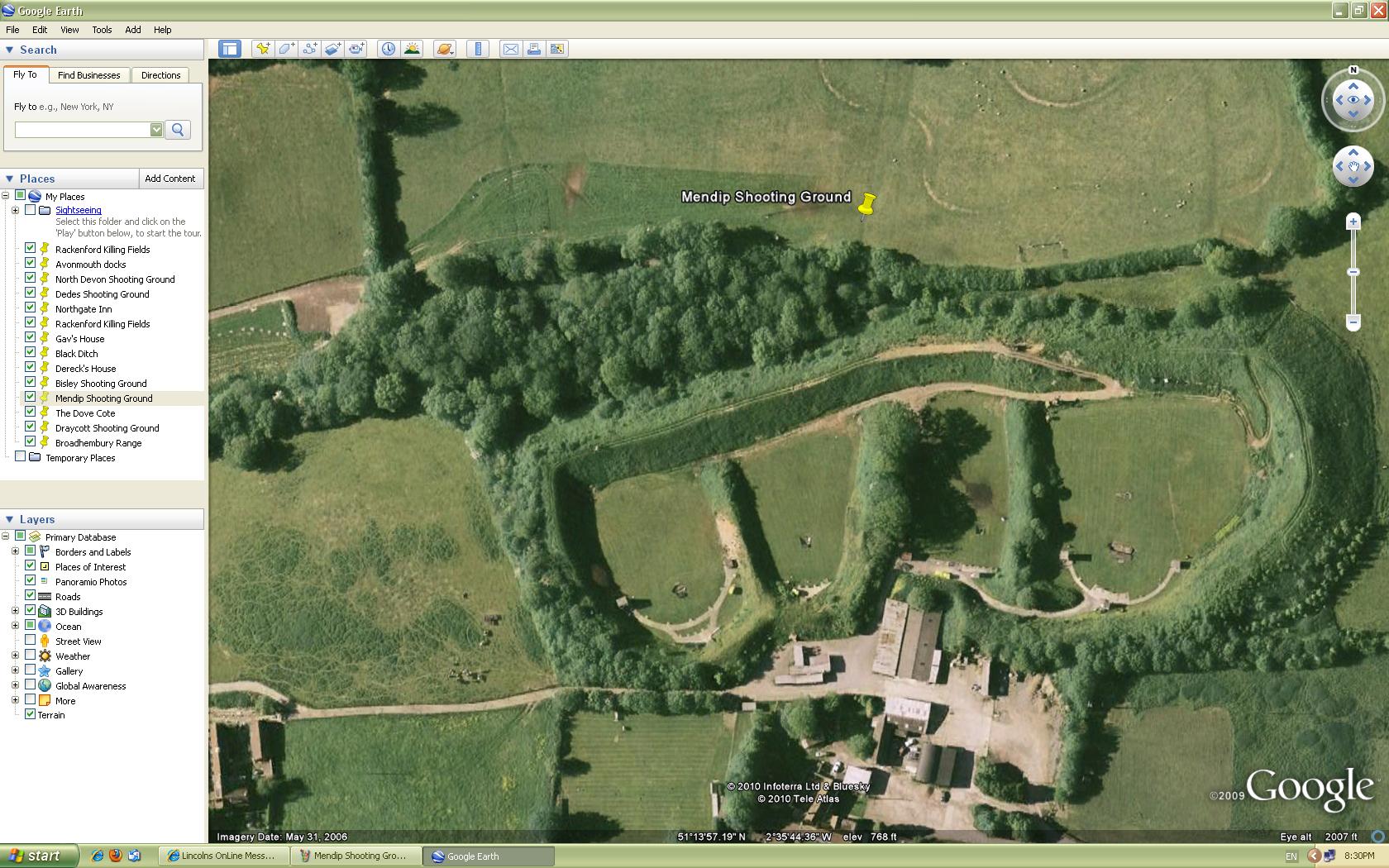
Task: Switch to the Directions tab
Action: [160, 75]
